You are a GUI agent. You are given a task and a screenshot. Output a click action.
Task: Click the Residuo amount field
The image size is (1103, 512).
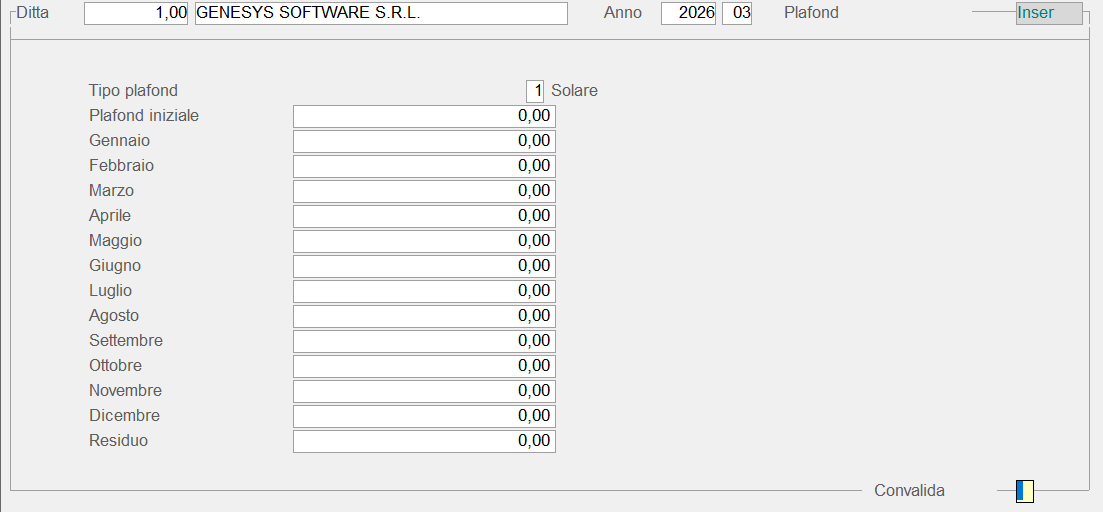pos(424,441)
